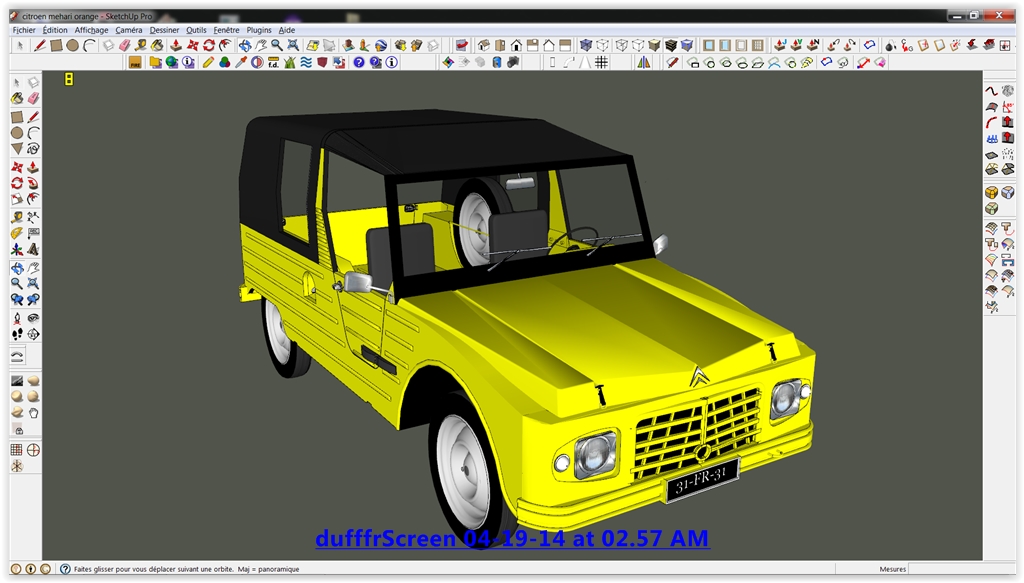Select the Axes tool
This screenshot has height=583, width=1024.
tap(17, 250)
